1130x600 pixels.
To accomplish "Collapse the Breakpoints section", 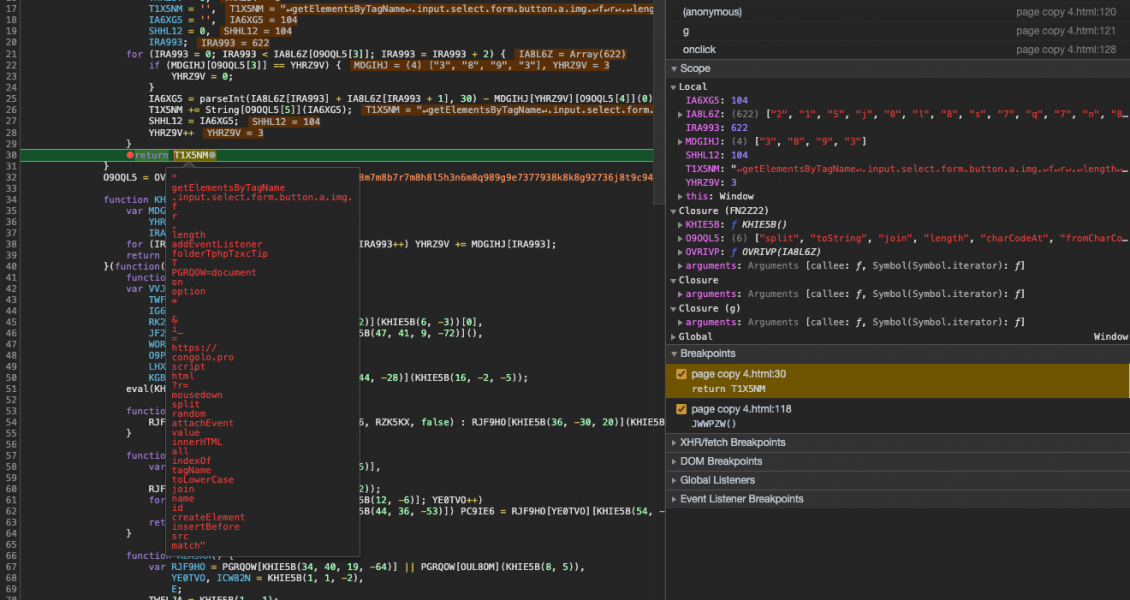I will 674,354.
